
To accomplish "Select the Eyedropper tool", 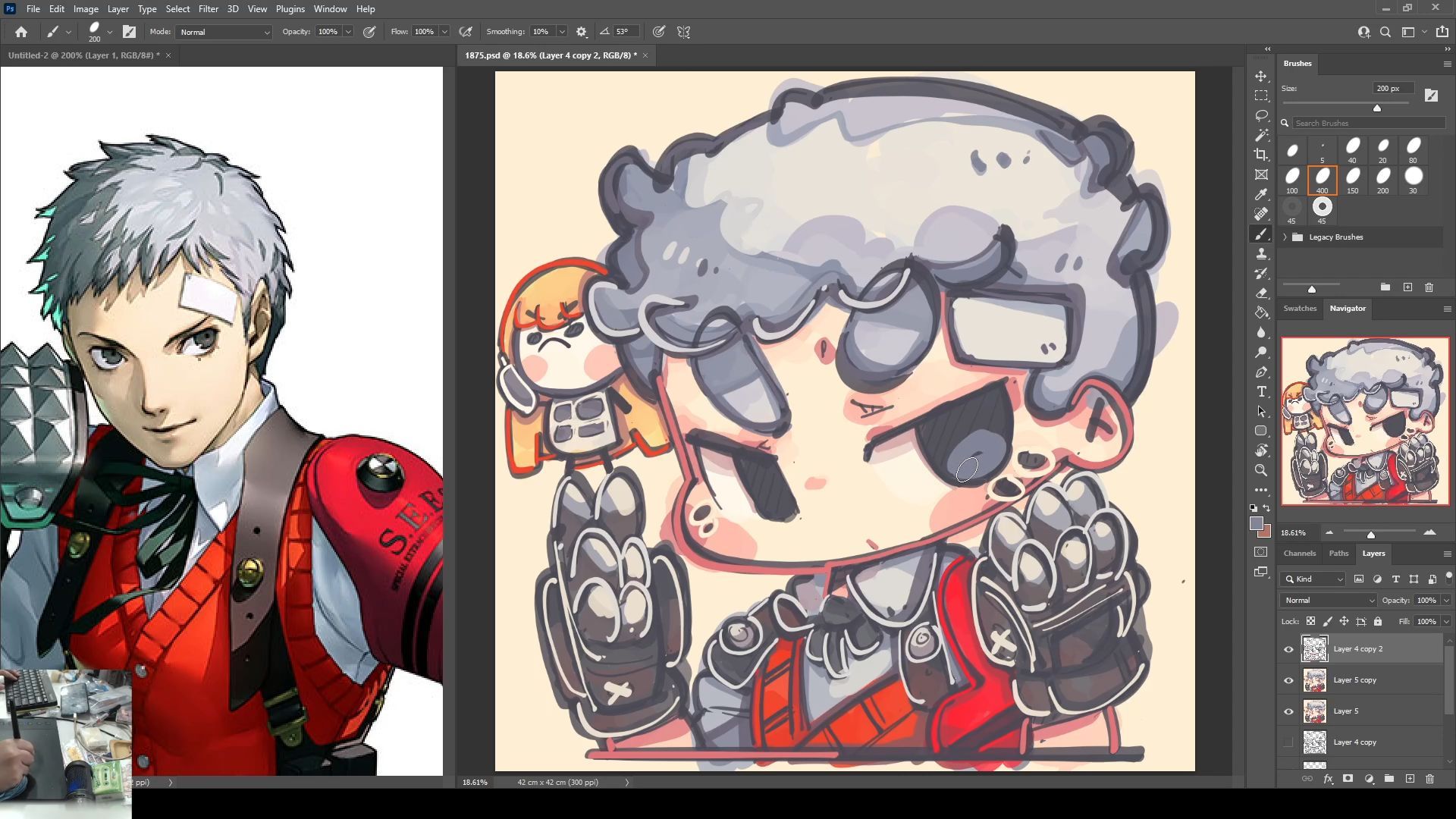I will (1261, 194).
